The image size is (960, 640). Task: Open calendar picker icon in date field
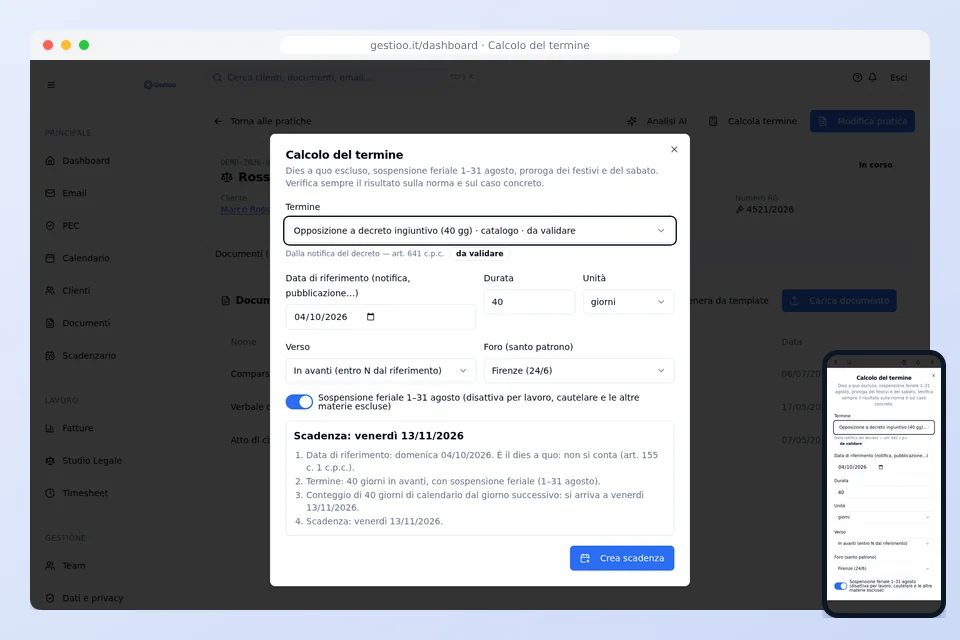tap(370, 317)
